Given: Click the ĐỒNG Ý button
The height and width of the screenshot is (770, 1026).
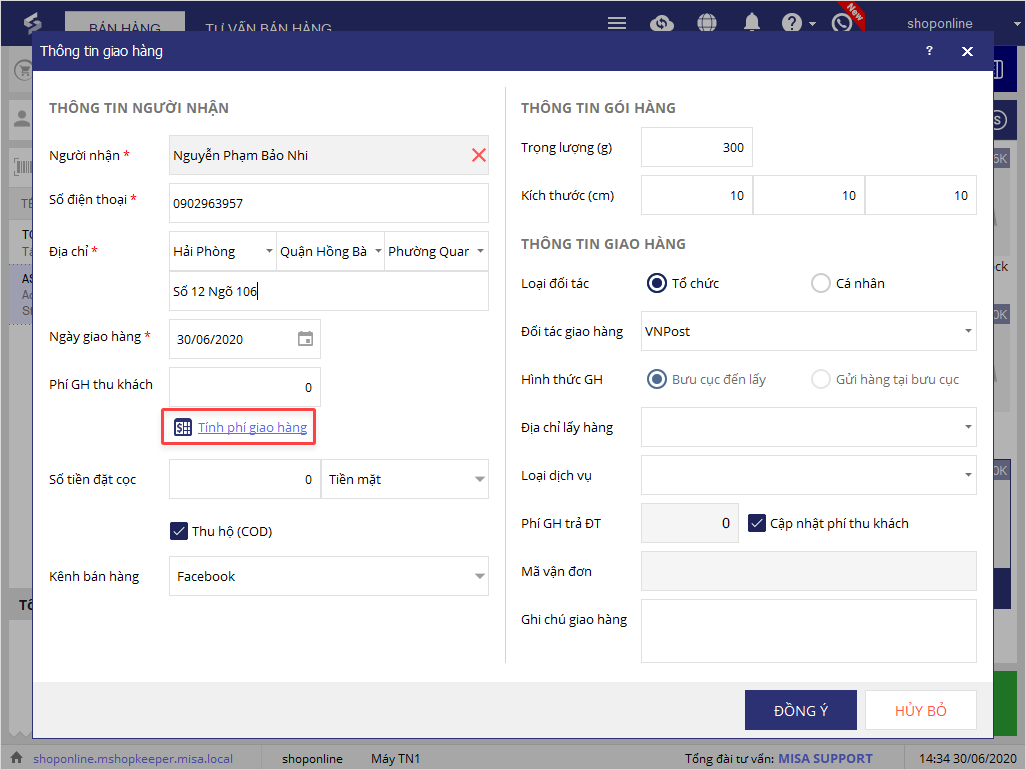Looking at the screenshot, I should pos(800,710).
